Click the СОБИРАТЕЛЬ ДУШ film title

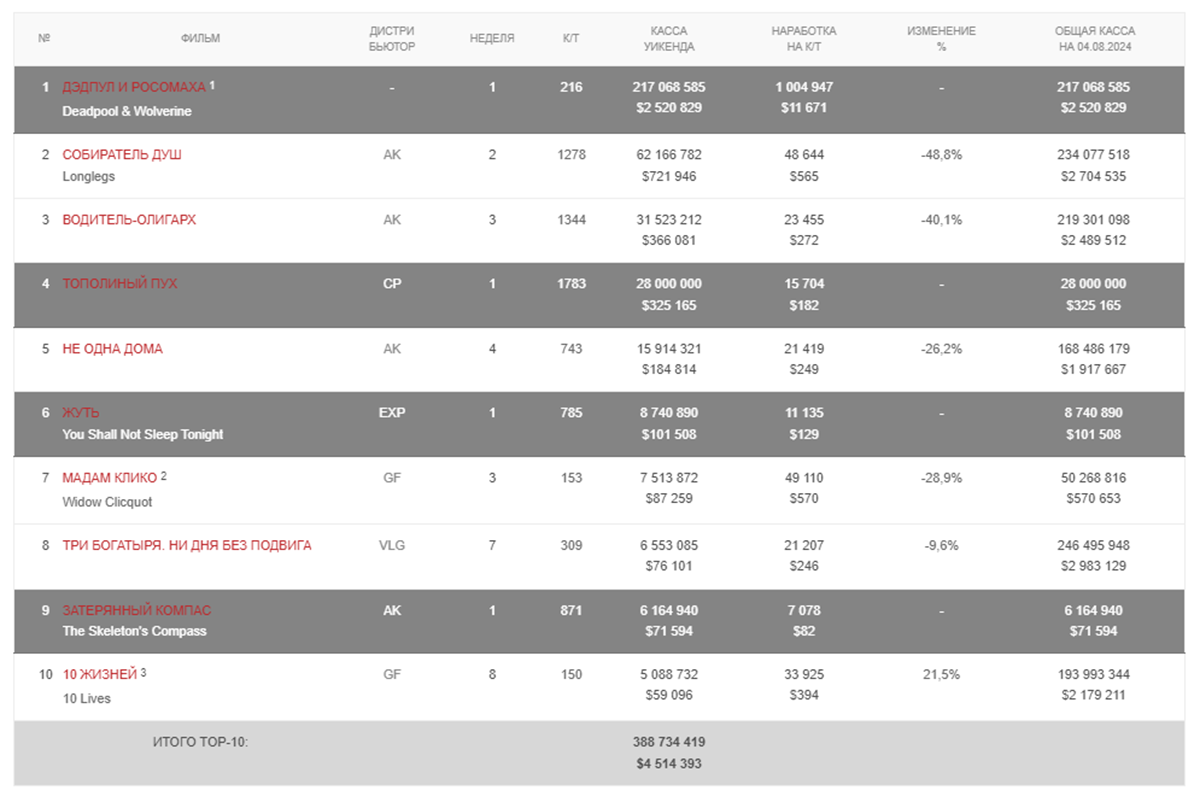tap(122, 155)
